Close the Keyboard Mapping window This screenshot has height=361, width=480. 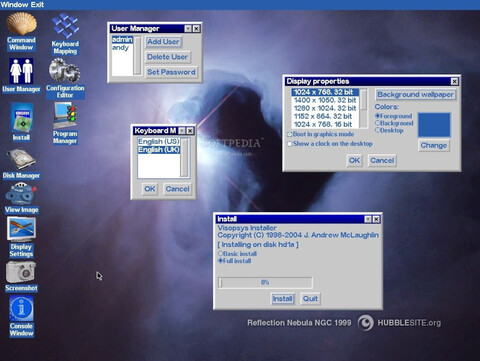coord(190,131)
